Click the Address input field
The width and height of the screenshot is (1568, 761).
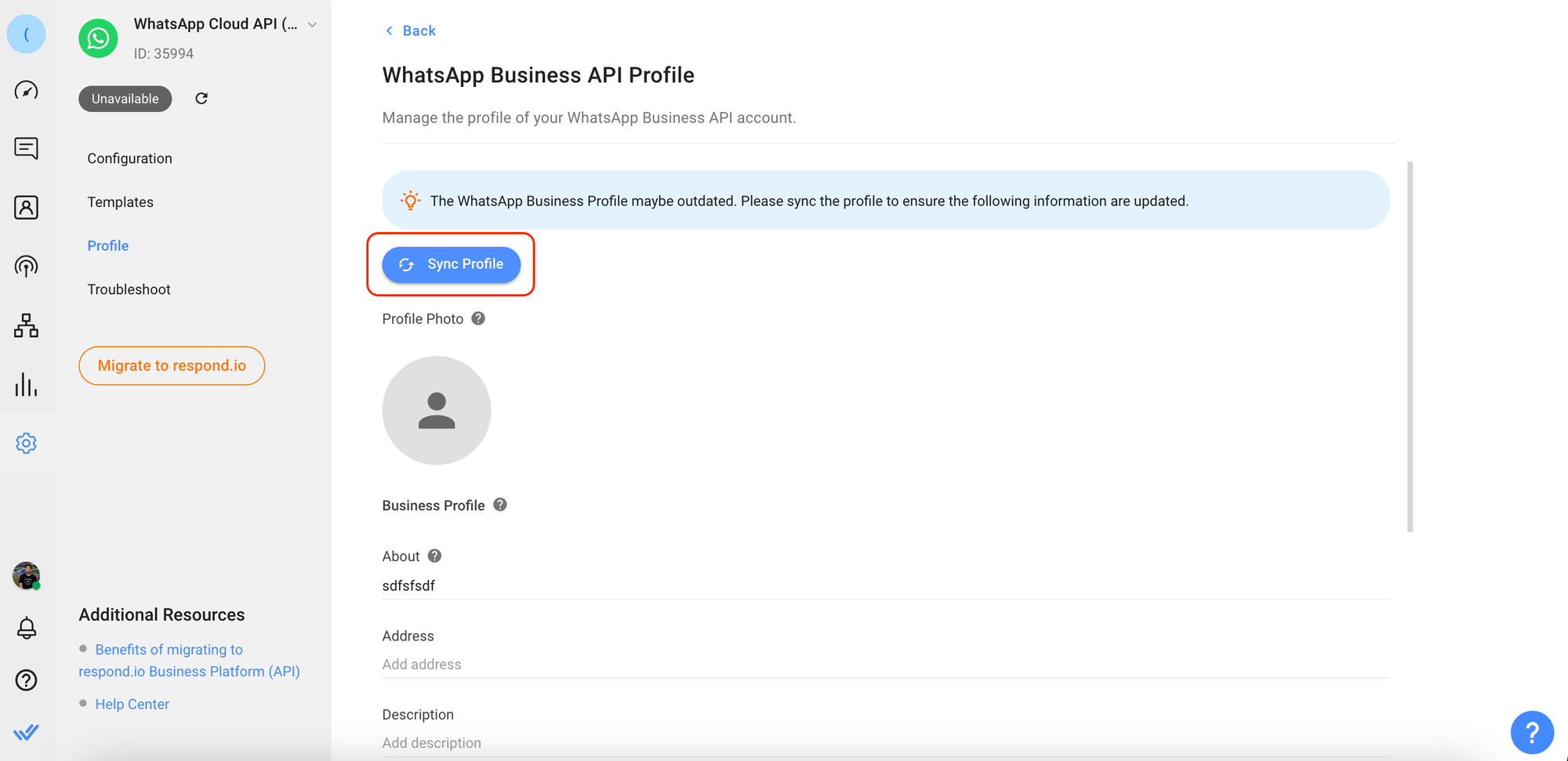pos(884,664)
